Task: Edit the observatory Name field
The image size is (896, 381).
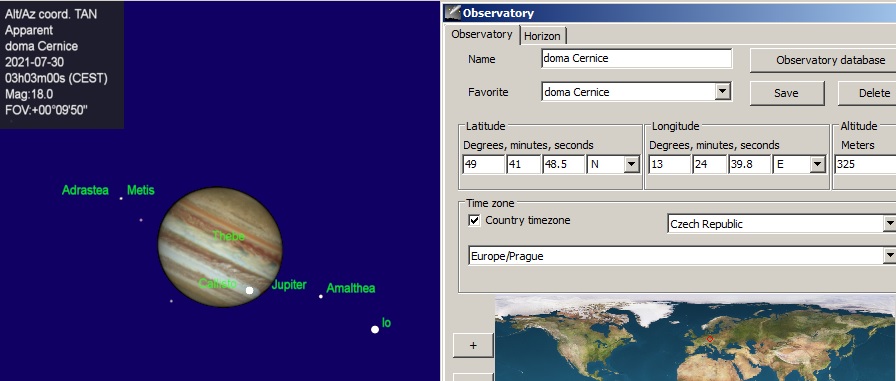Action: [636, 58]
